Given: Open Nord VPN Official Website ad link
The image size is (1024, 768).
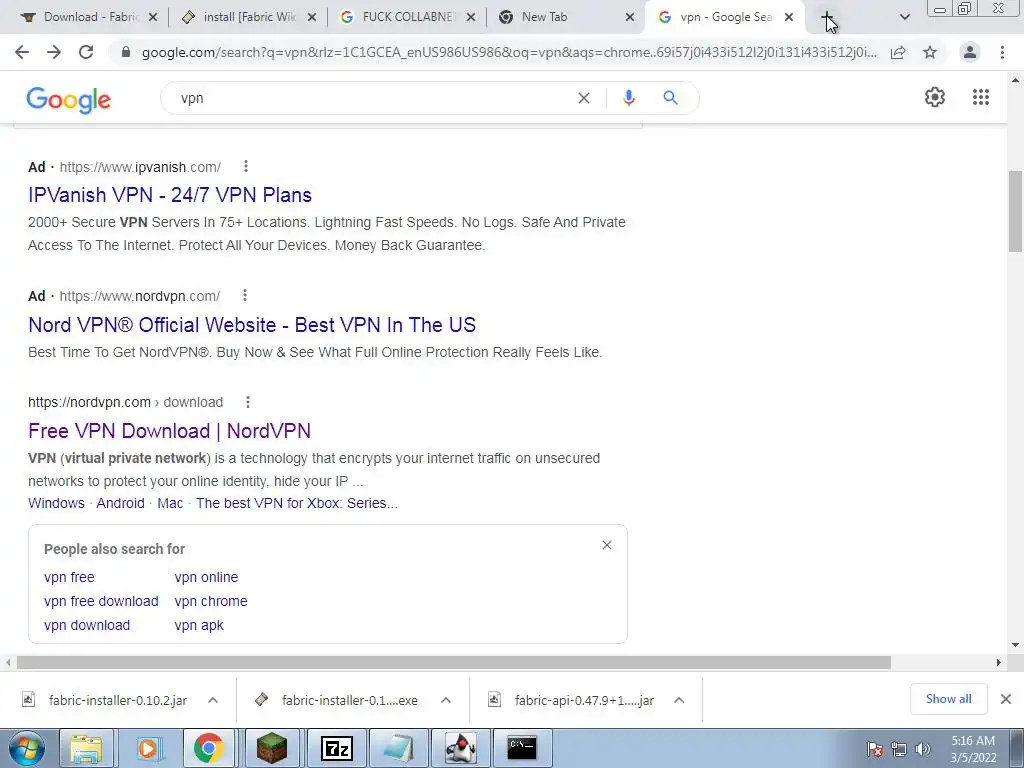Looking at the screenshot, I should coord(252,325).
